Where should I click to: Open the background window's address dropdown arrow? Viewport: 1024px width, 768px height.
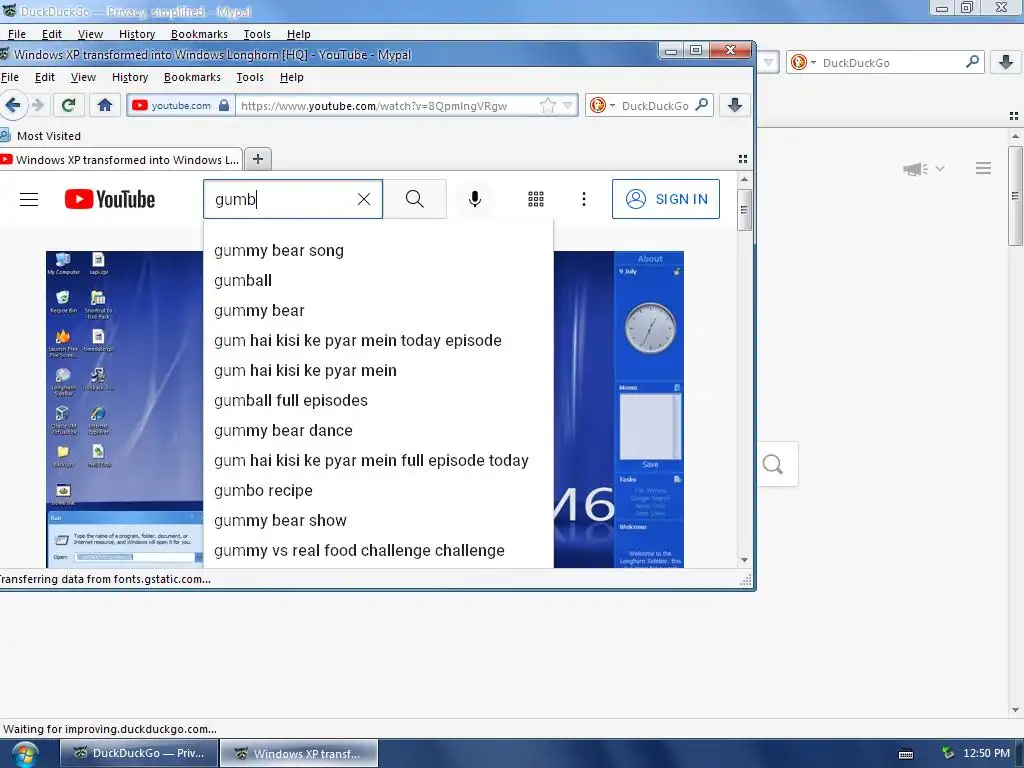(x=769, y=63)
